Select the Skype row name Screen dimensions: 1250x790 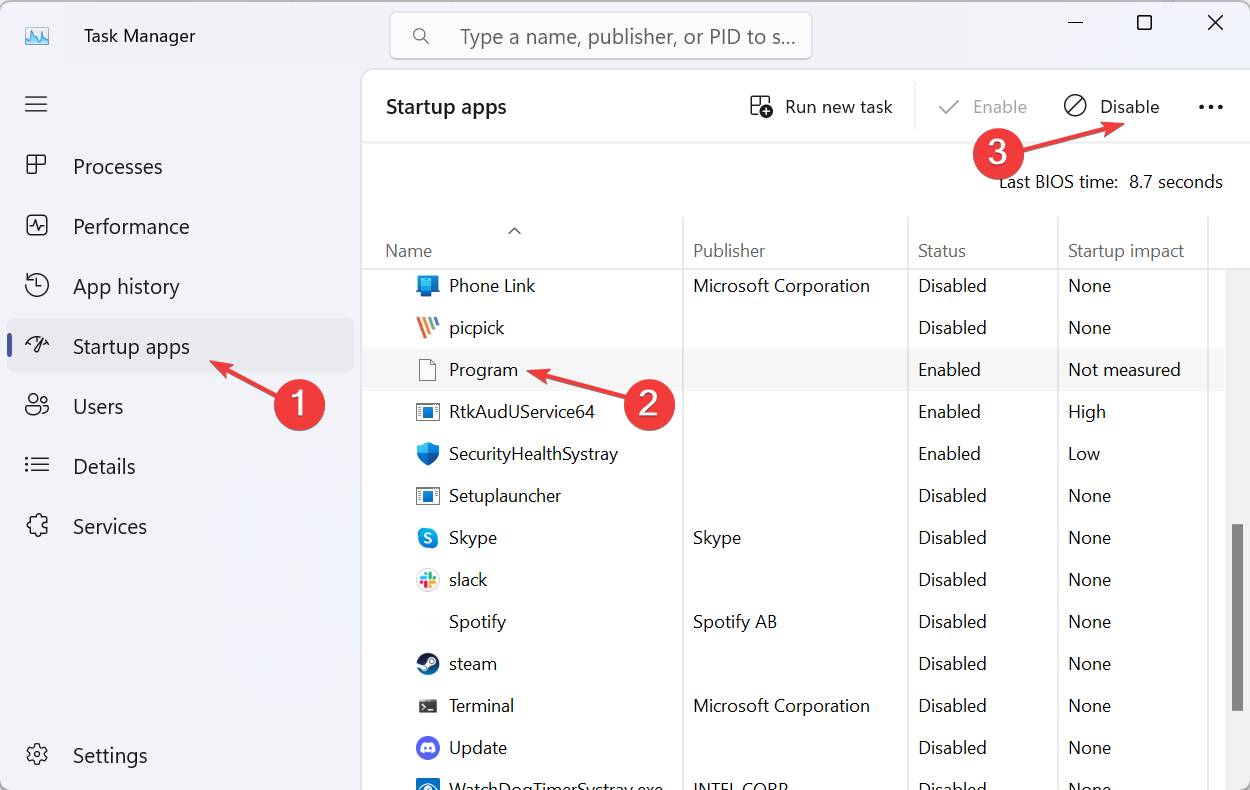473,538
